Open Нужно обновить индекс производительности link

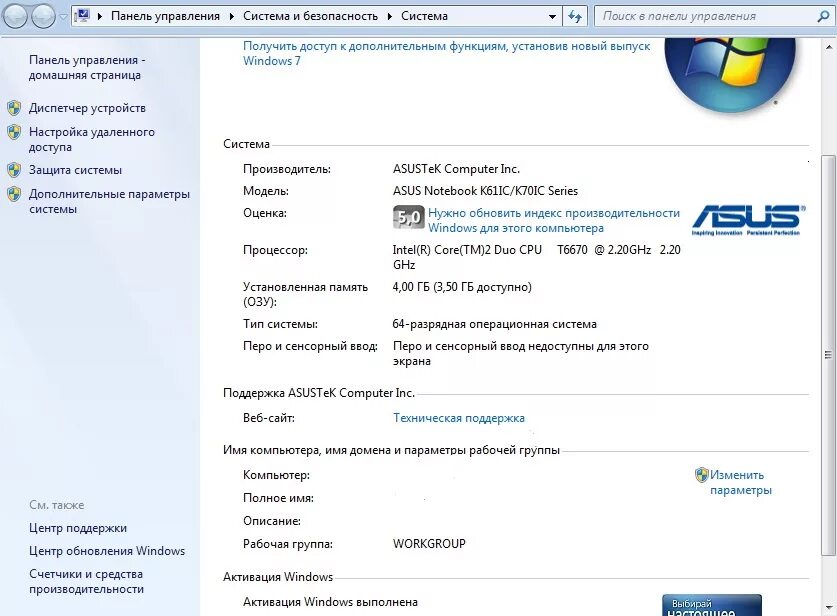point(554,220)
